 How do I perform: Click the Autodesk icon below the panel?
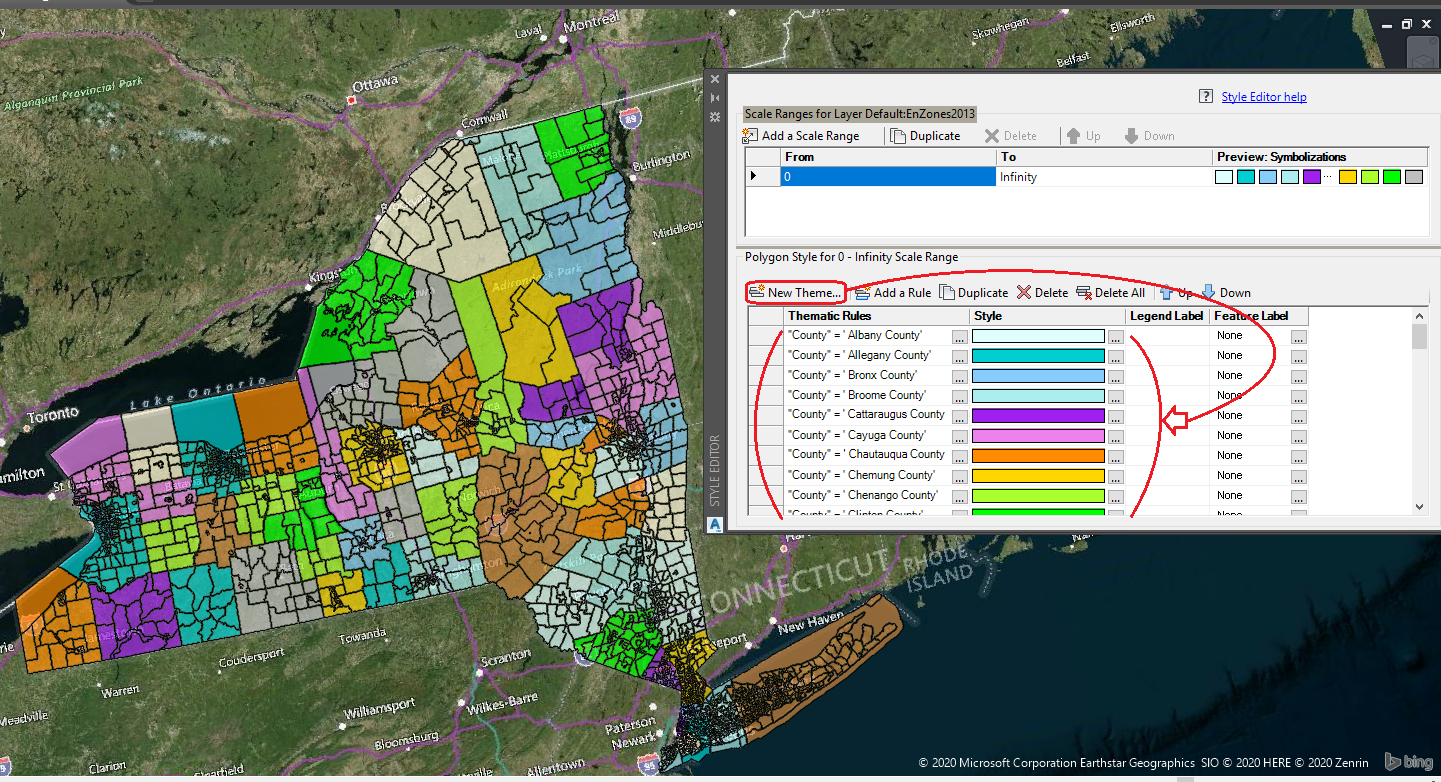(714, 524)
